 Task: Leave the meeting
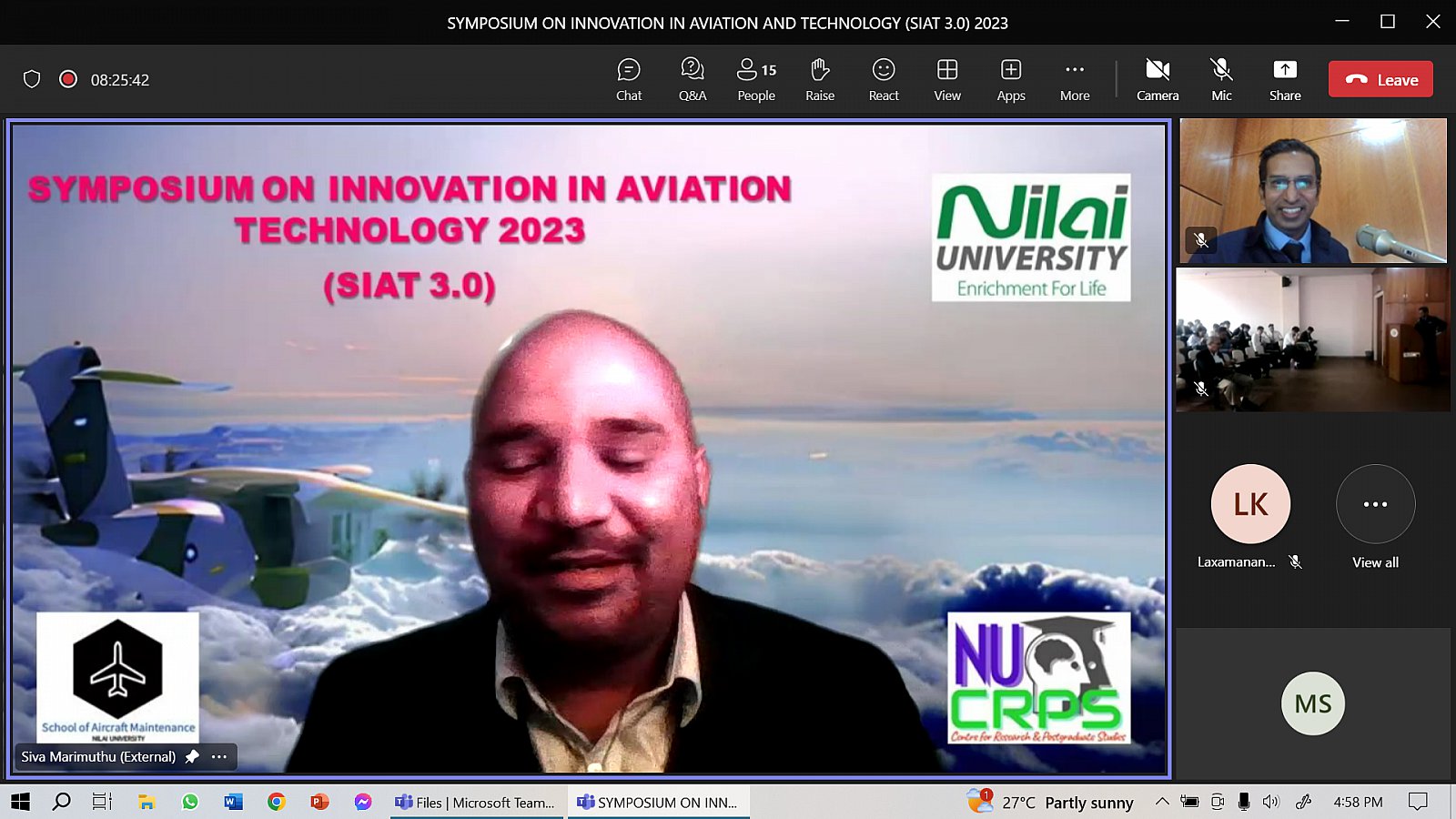[1380, 79]
